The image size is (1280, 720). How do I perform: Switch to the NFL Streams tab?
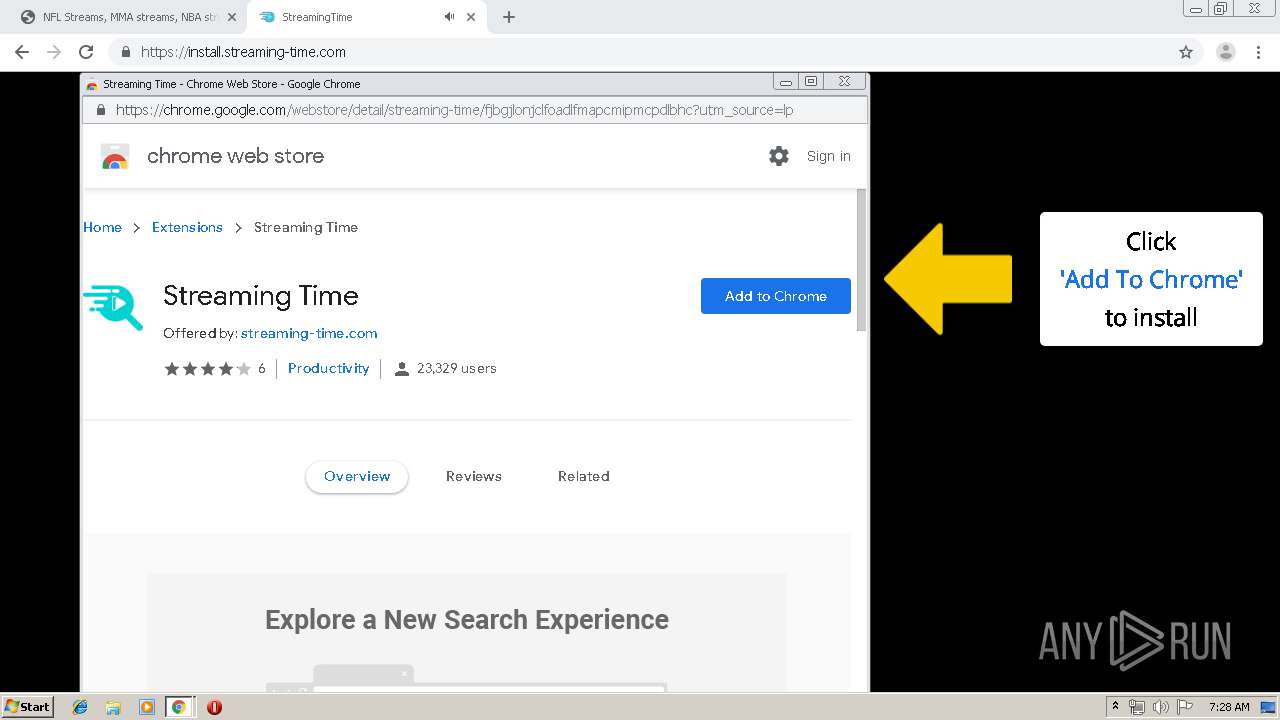(x=125, y=17)
